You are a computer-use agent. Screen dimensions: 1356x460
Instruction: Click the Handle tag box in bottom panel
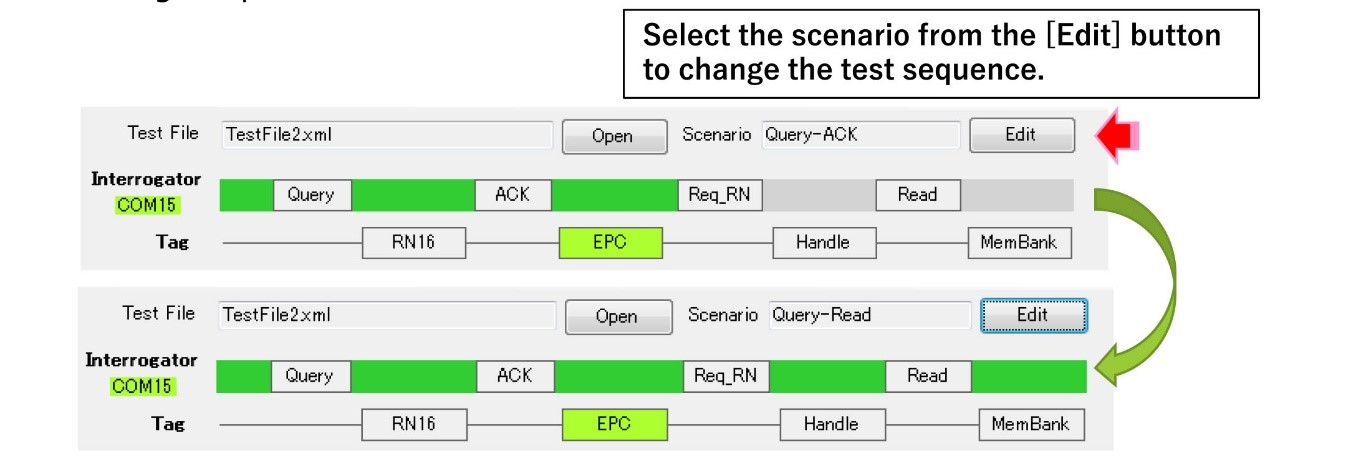[x=831, y=424]
